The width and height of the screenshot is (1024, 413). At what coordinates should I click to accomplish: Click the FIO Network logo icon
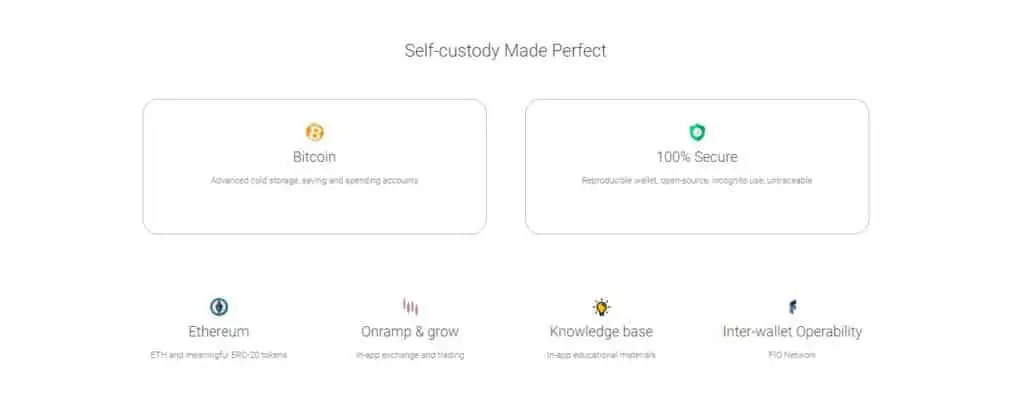[792, 306]
